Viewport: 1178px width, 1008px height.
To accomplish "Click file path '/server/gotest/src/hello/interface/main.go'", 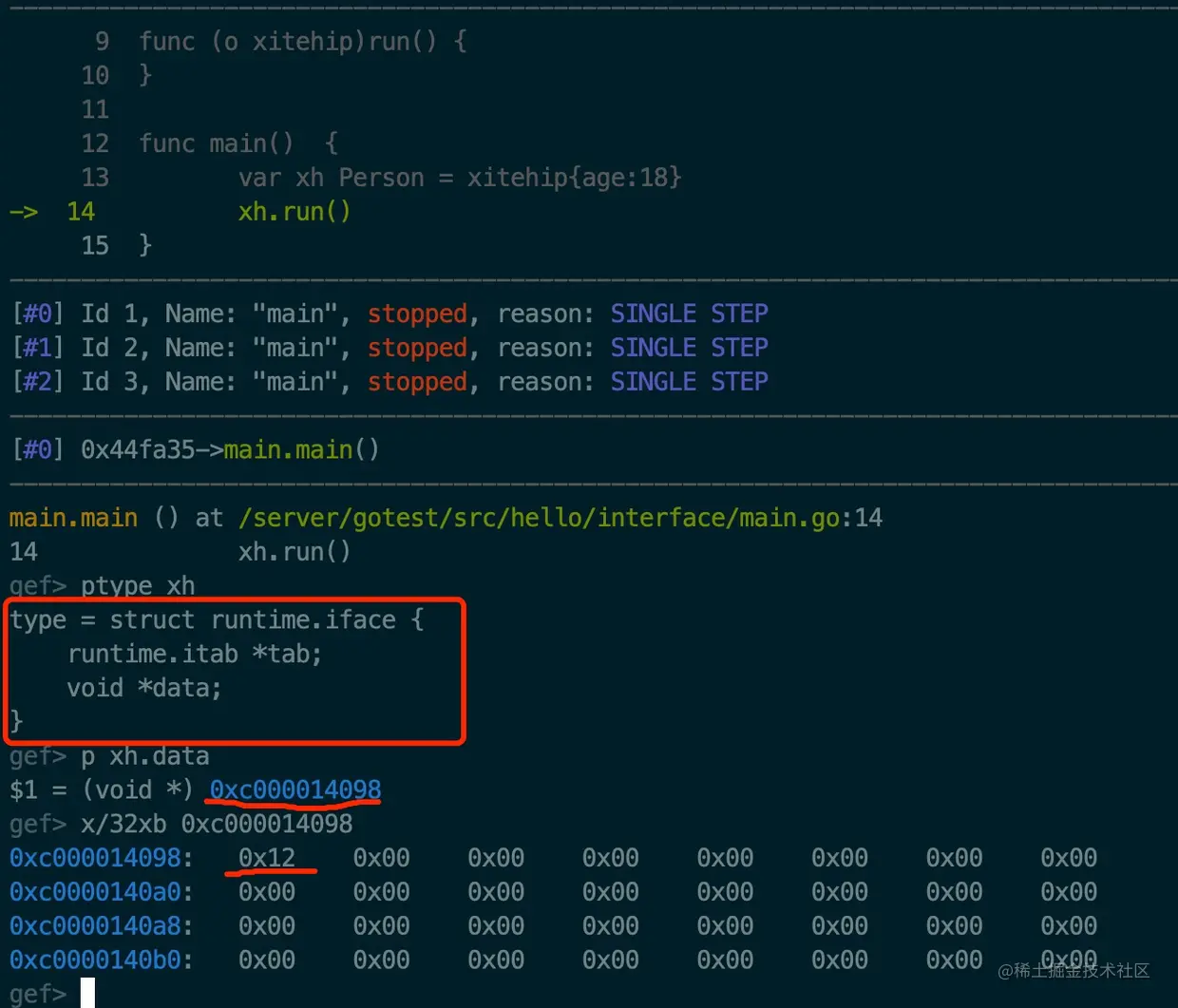I will 540,518.
